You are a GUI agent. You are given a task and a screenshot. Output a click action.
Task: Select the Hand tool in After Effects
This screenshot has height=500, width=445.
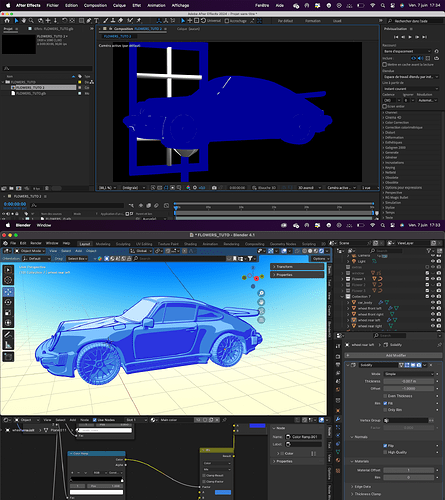click(24, 21)
